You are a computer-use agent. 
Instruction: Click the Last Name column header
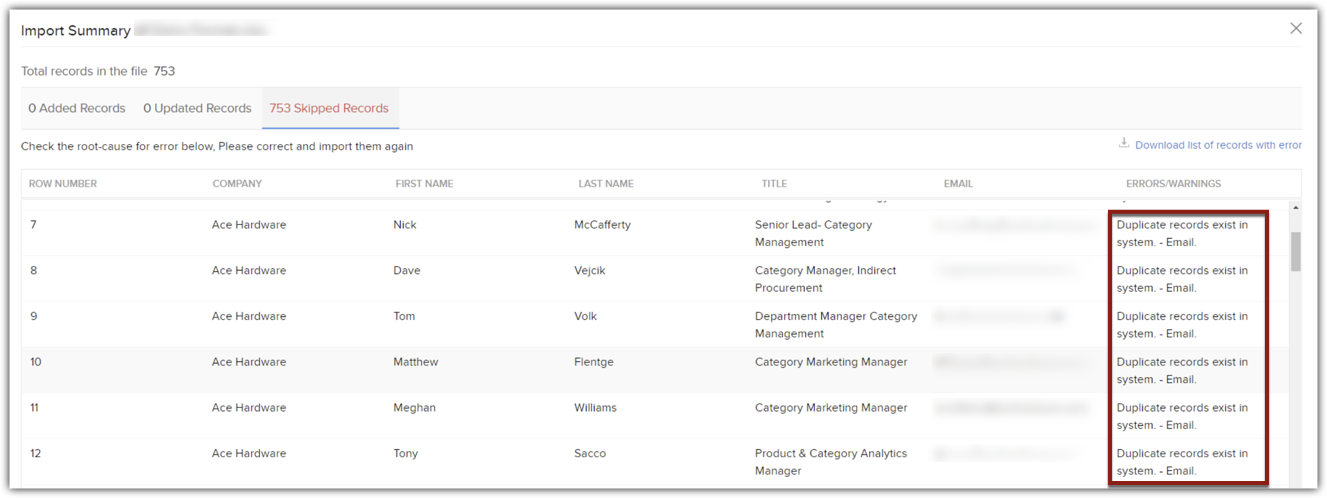pyautogui.click(x=605, y=184)
